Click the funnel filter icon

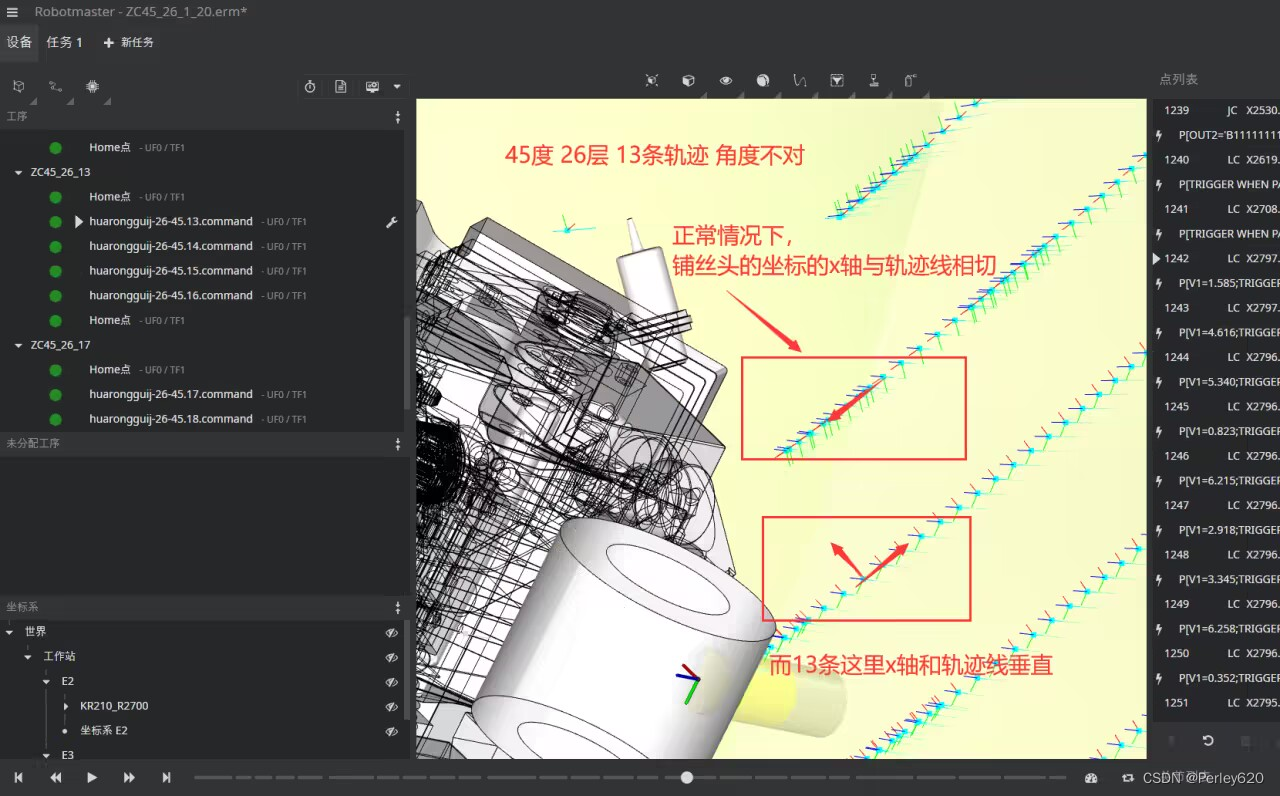(x=837, y=81)
